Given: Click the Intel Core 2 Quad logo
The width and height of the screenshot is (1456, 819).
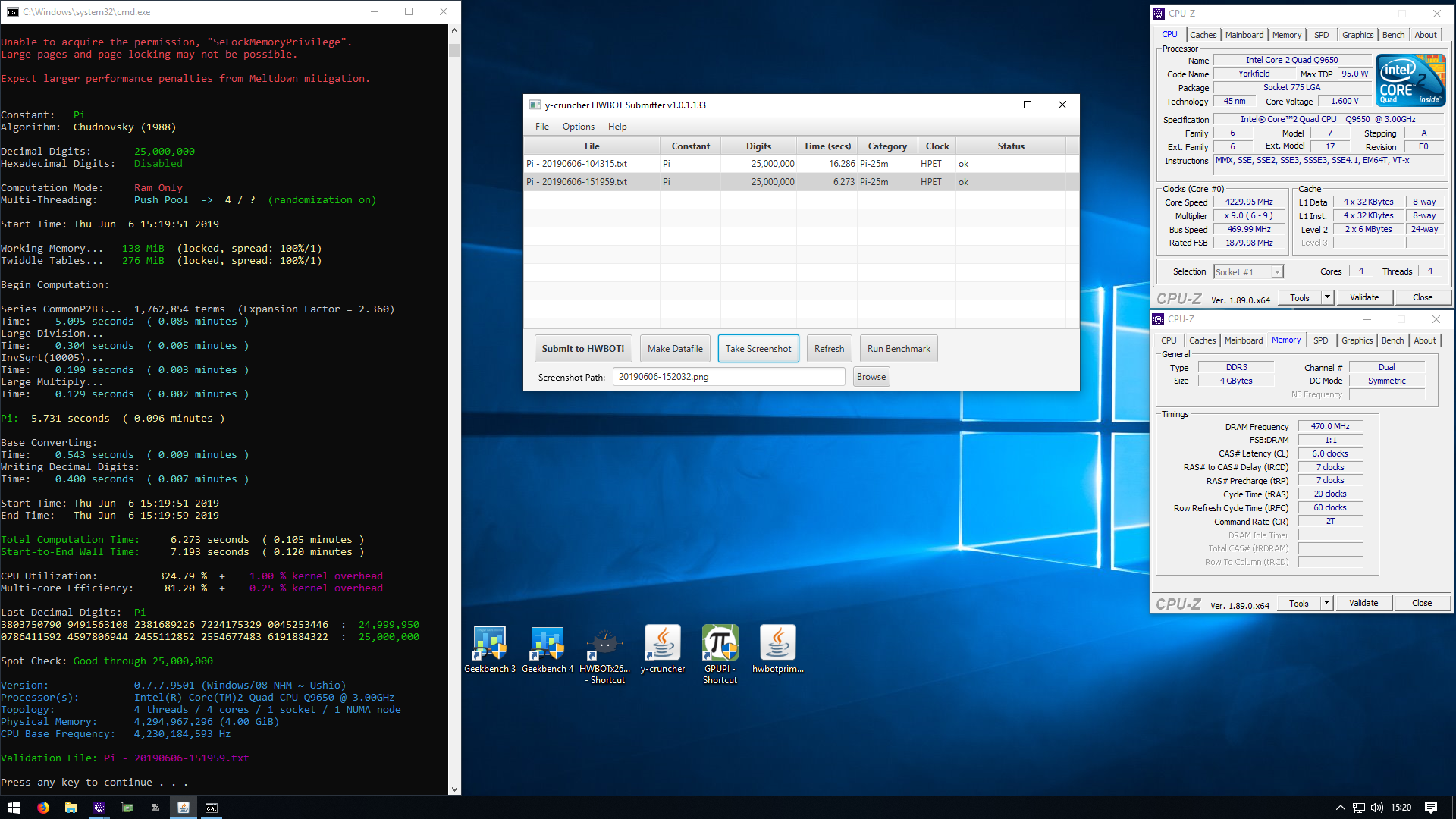Looking at the screenshot, I should pyautogui.click(x=1410, y=80).
